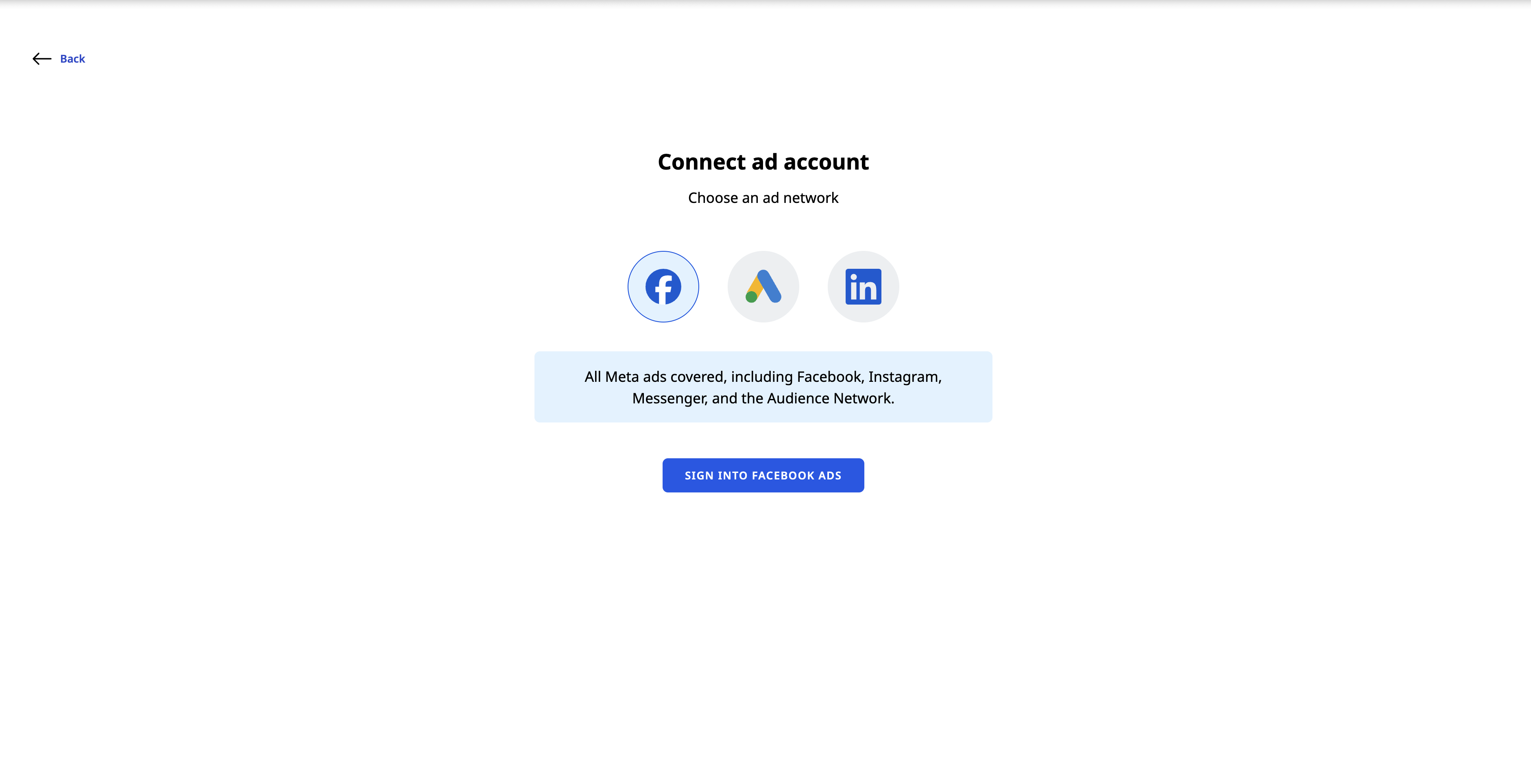Click the left-pointing back arrow icon
This screenshot has width=1531, height=784.
[41, 58]
